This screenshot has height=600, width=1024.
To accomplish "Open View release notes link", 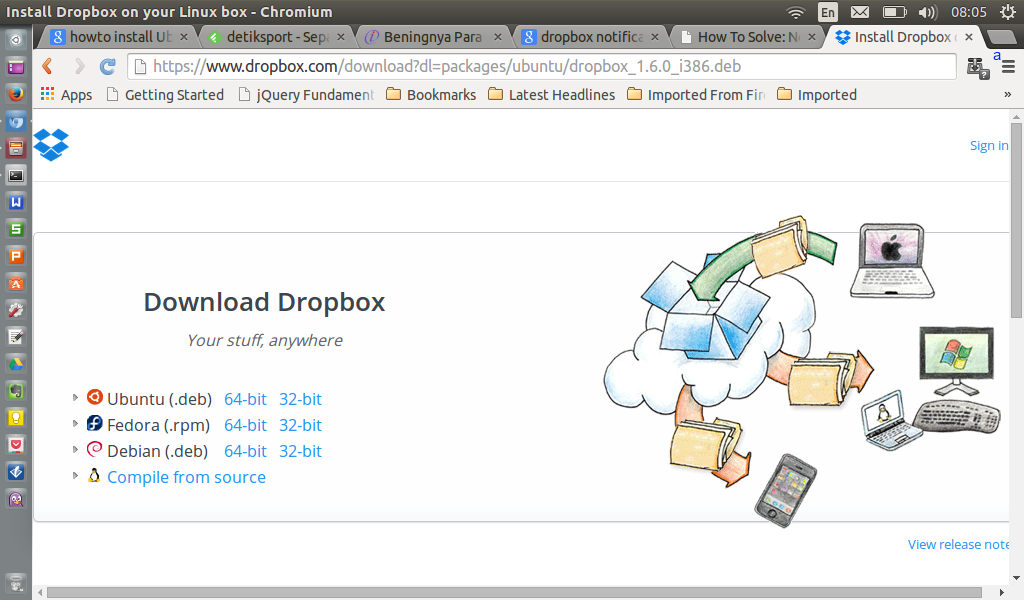I will [x=957, y=544].
